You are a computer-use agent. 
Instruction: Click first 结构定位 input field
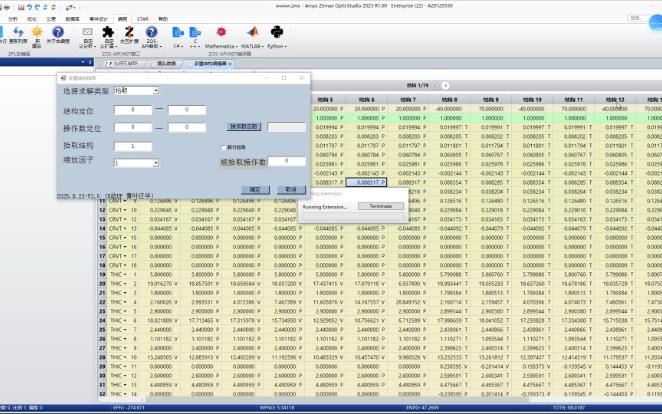pyautogui.click(x=133, y=110)
